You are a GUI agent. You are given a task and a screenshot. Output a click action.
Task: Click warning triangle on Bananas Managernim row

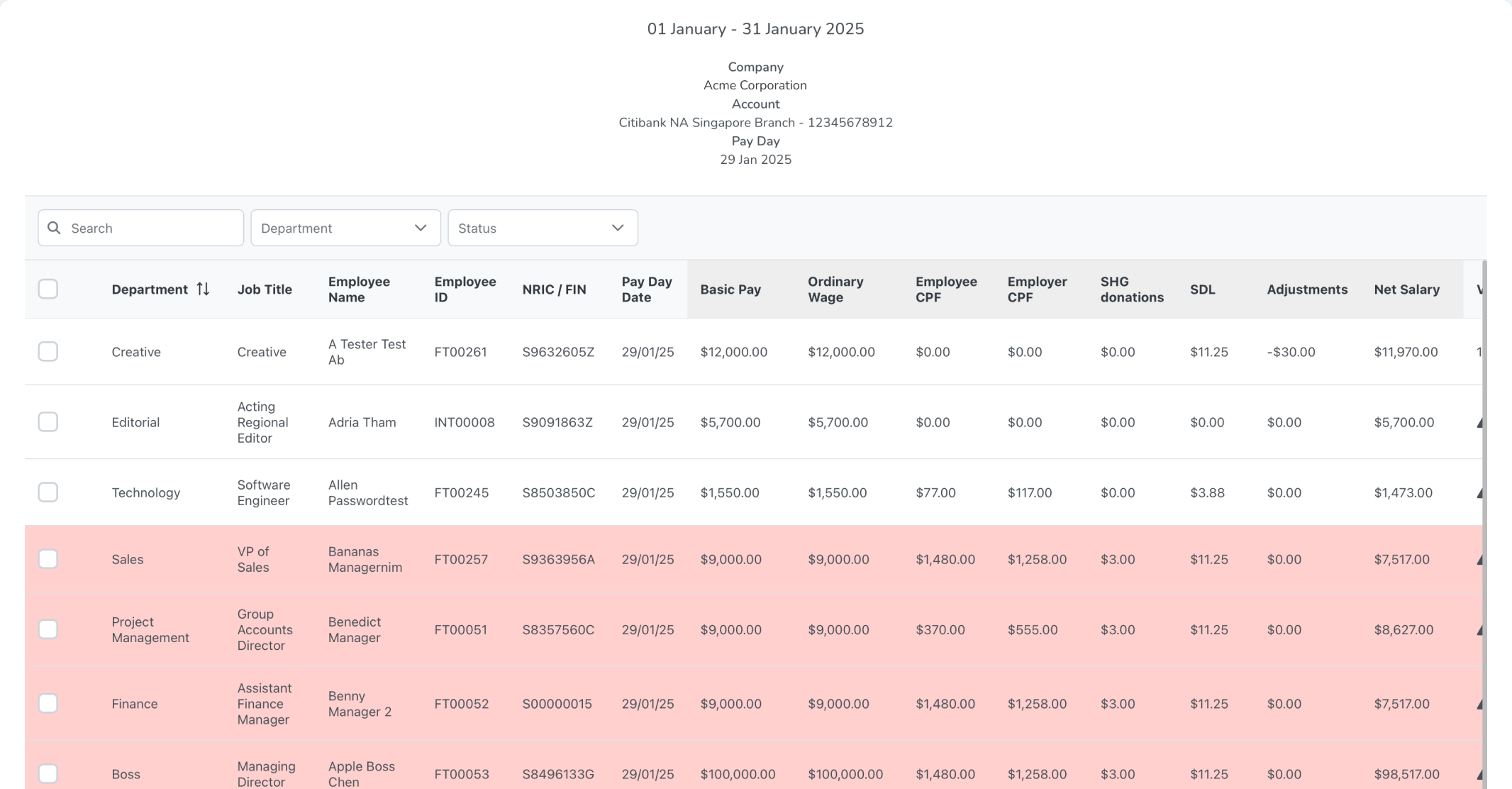1479,560
